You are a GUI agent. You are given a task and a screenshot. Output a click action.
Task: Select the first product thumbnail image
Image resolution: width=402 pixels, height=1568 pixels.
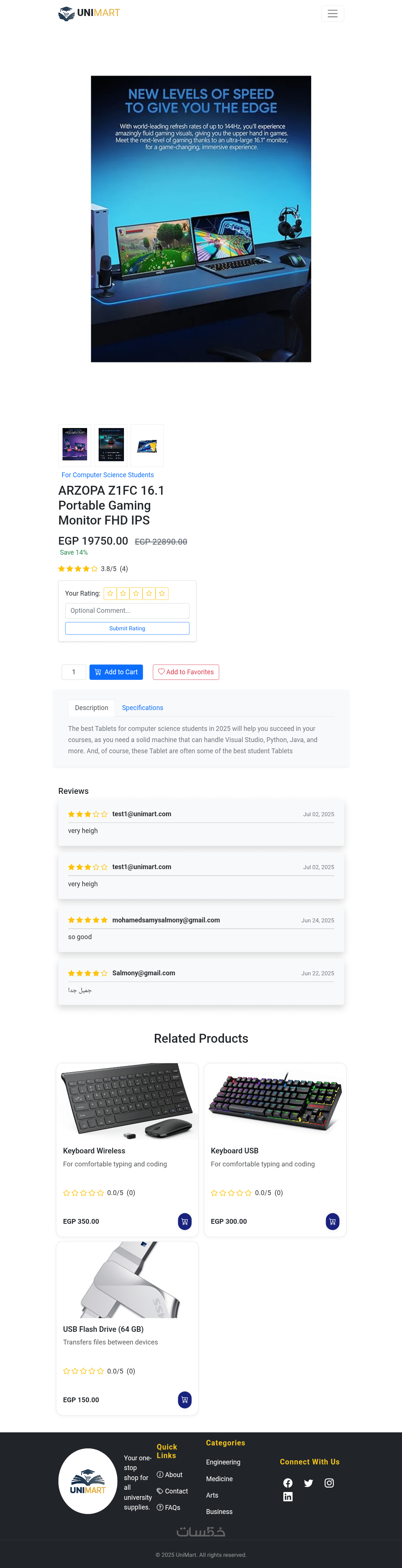(75, 444)
